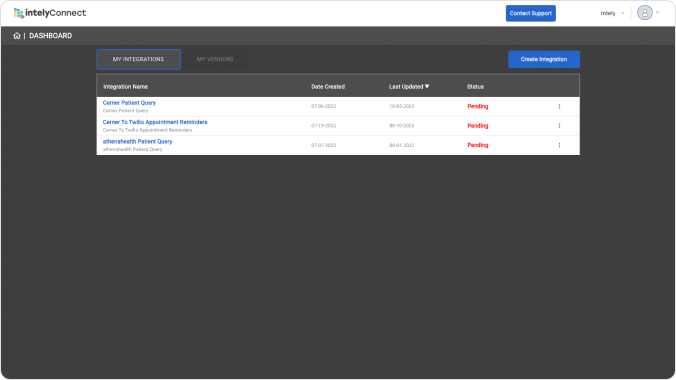Viewport: 676px width, 380px height.
Task: Open the user avatar profile icon
Action: point(645,13)
